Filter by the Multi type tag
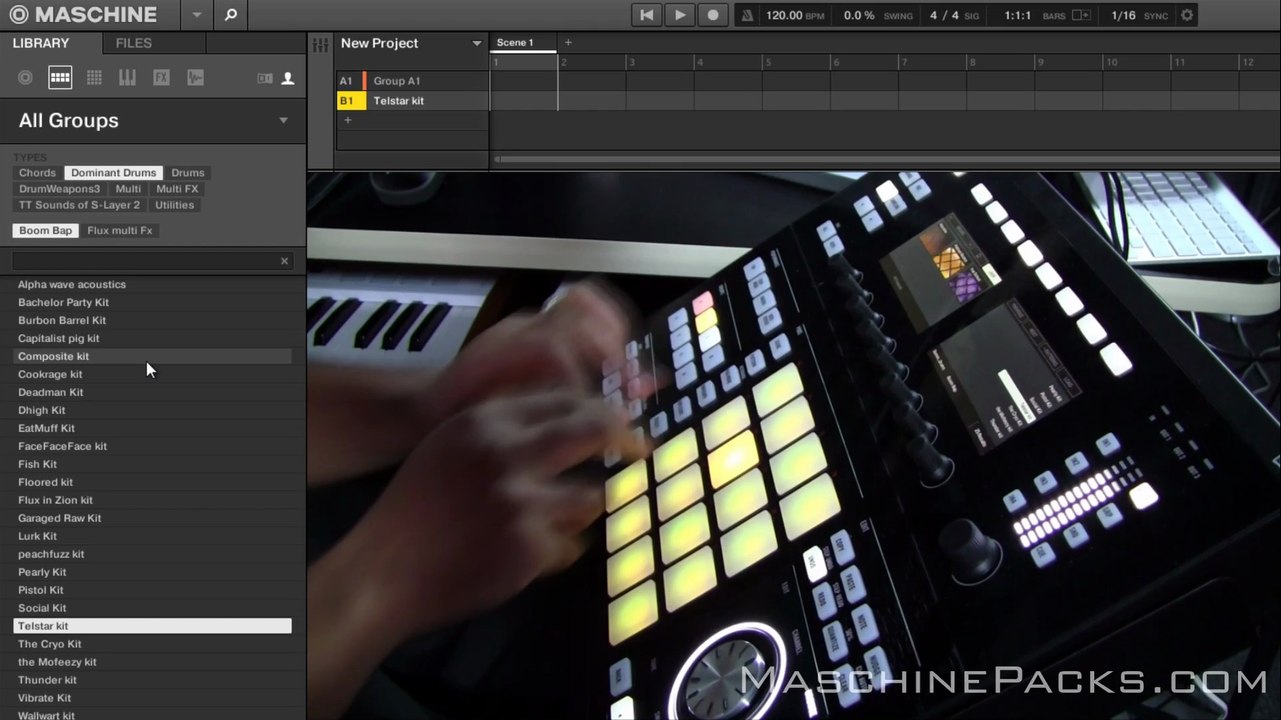This screenshot has width=1281, height=720. click(x=128, y=189)
